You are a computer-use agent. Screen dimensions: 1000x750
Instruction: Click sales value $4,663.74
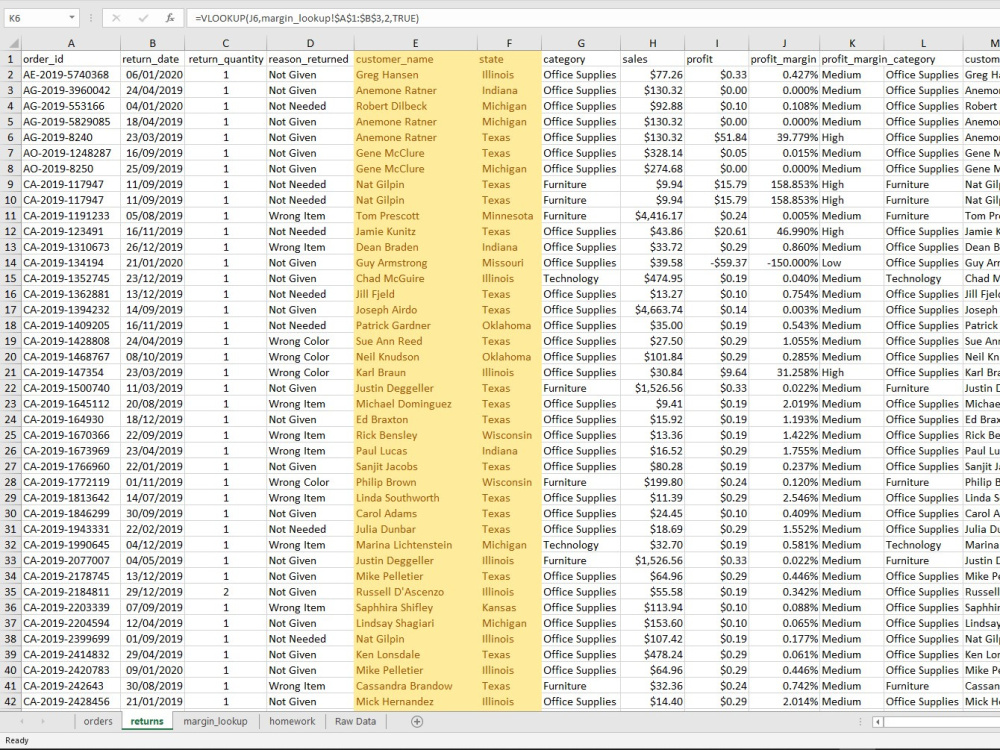pos(652,309)
